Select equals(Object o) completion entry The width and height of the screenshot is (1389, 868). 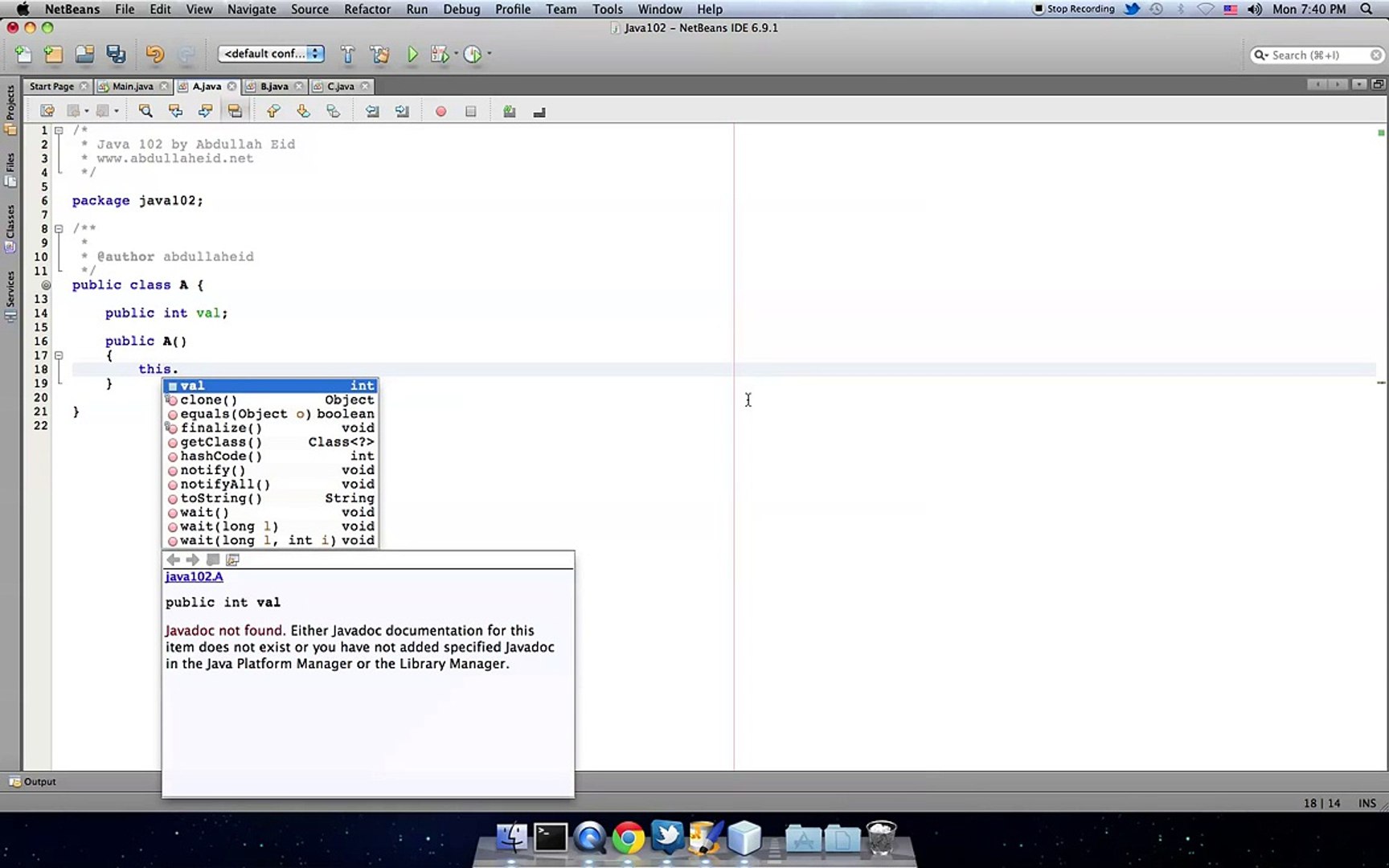[271, 414]
